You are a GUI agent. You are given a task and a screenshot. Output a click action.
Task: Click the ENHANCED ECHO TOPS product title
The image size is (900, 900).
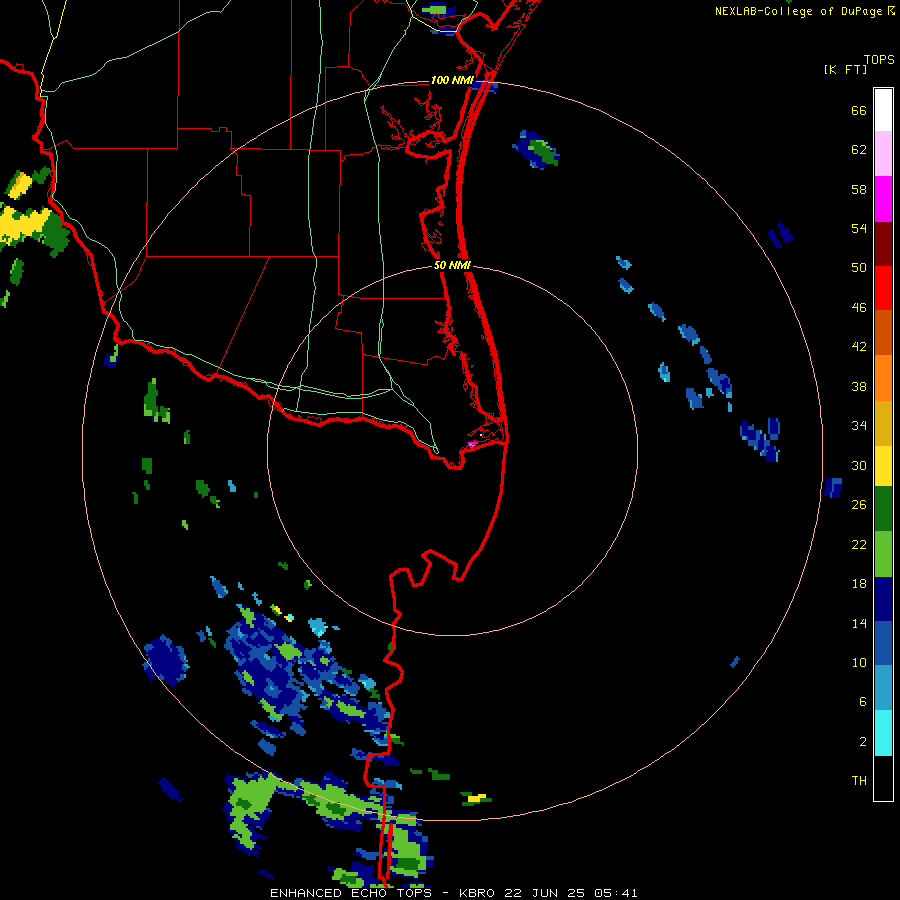click(351, 893)
